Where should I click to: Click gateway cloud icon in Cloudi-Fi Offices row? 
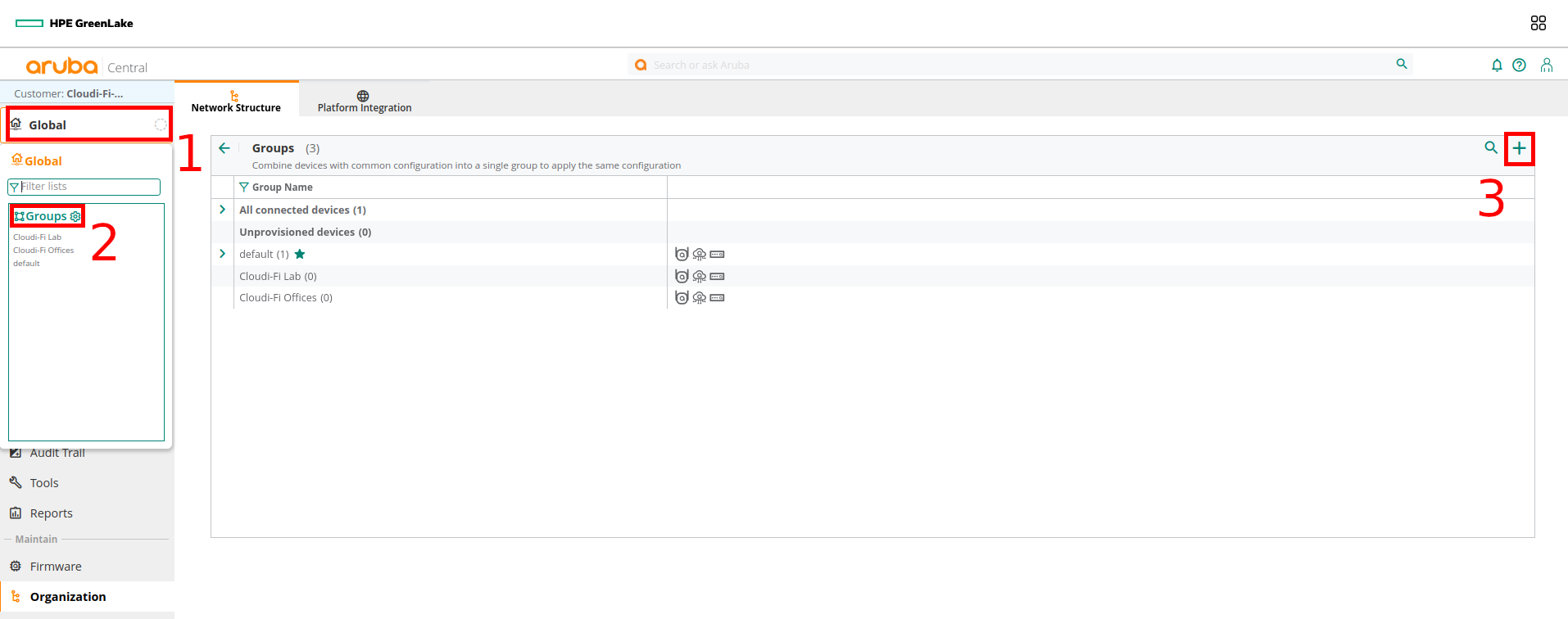coord(700,297)
